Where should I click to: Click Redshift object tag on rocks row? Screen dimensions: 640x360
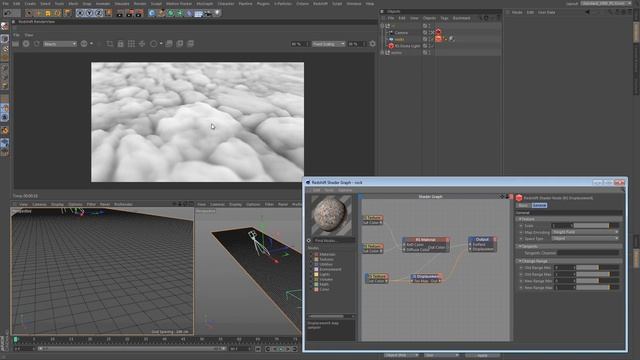point(438,39)
